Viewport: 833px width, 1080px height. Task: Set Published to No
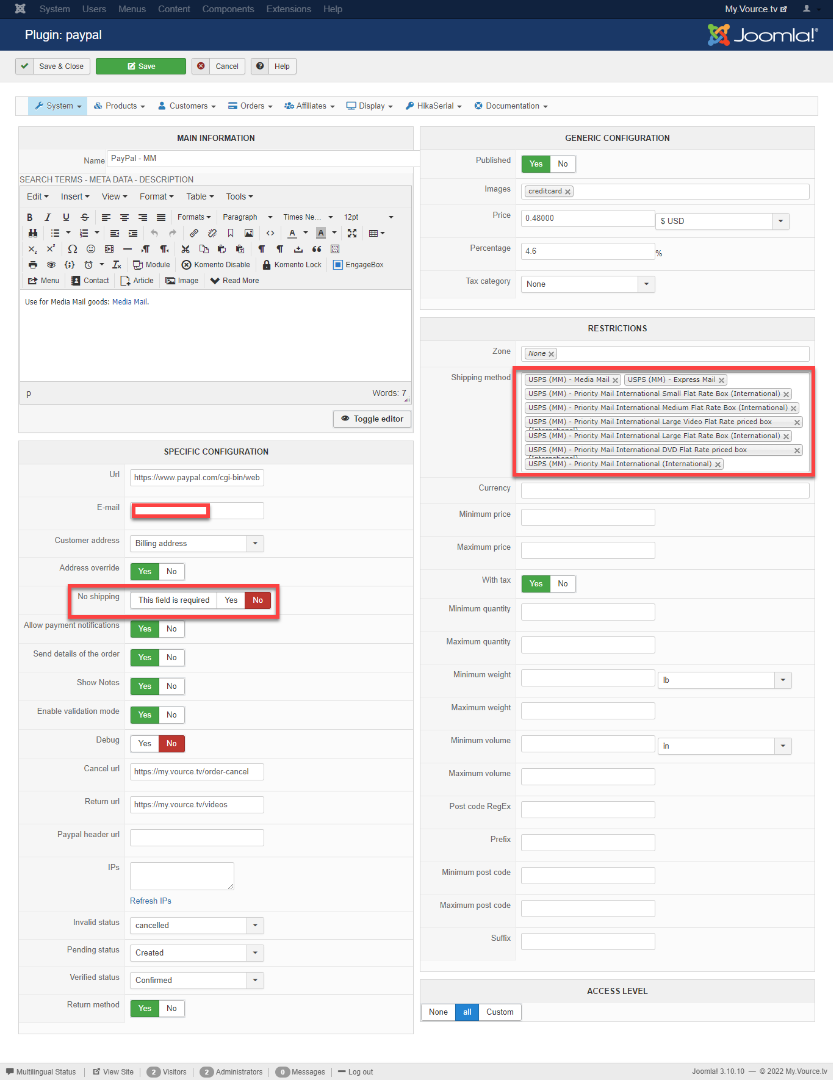pos(563,164)
